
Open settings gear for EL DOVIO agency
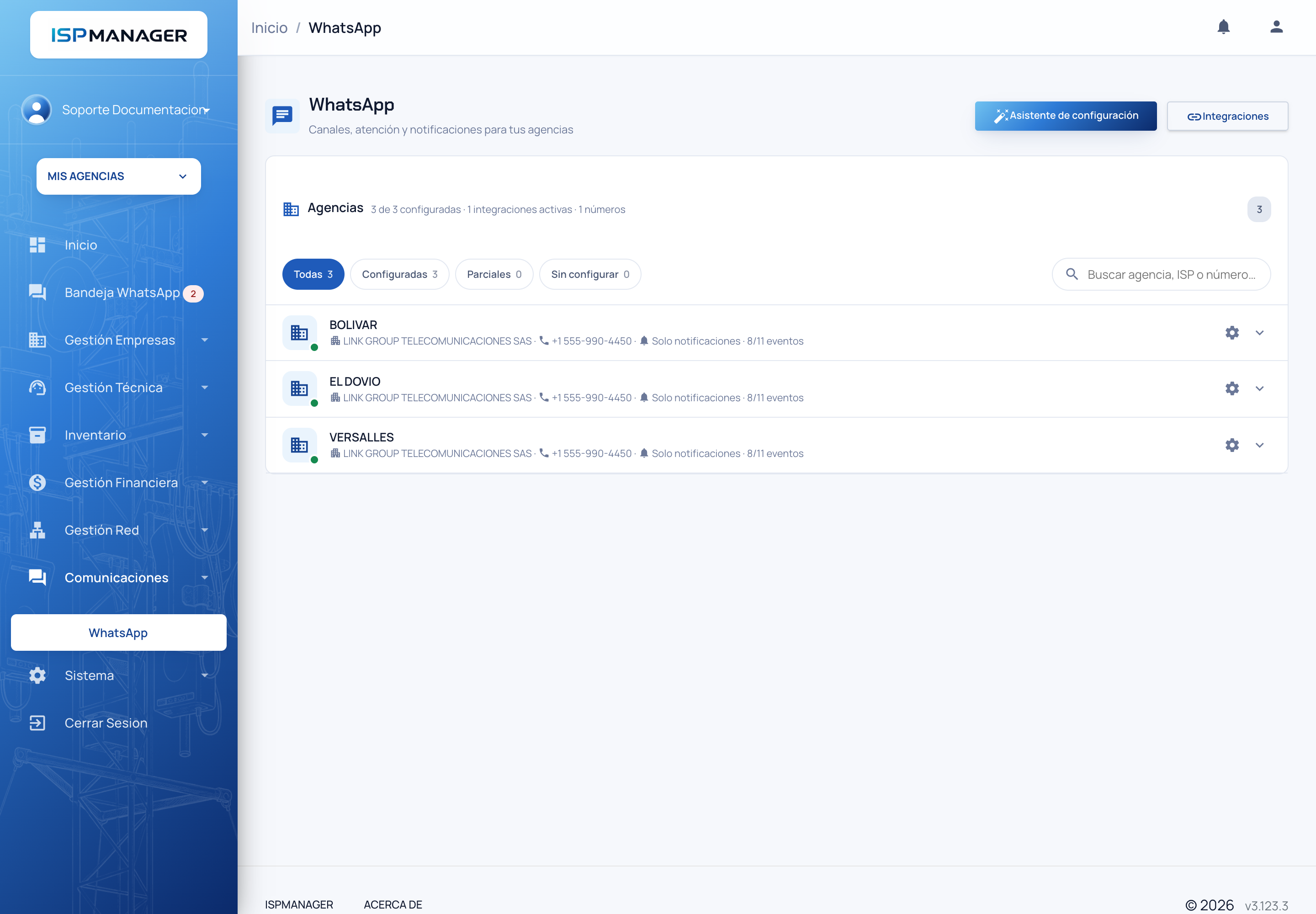click(x=1232, y=388)
